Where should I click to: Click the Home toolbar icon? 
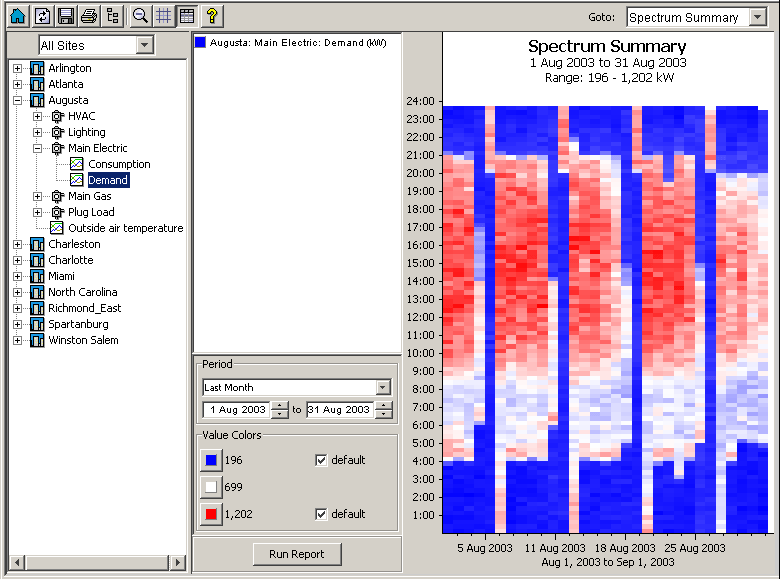tap(17, 16)
